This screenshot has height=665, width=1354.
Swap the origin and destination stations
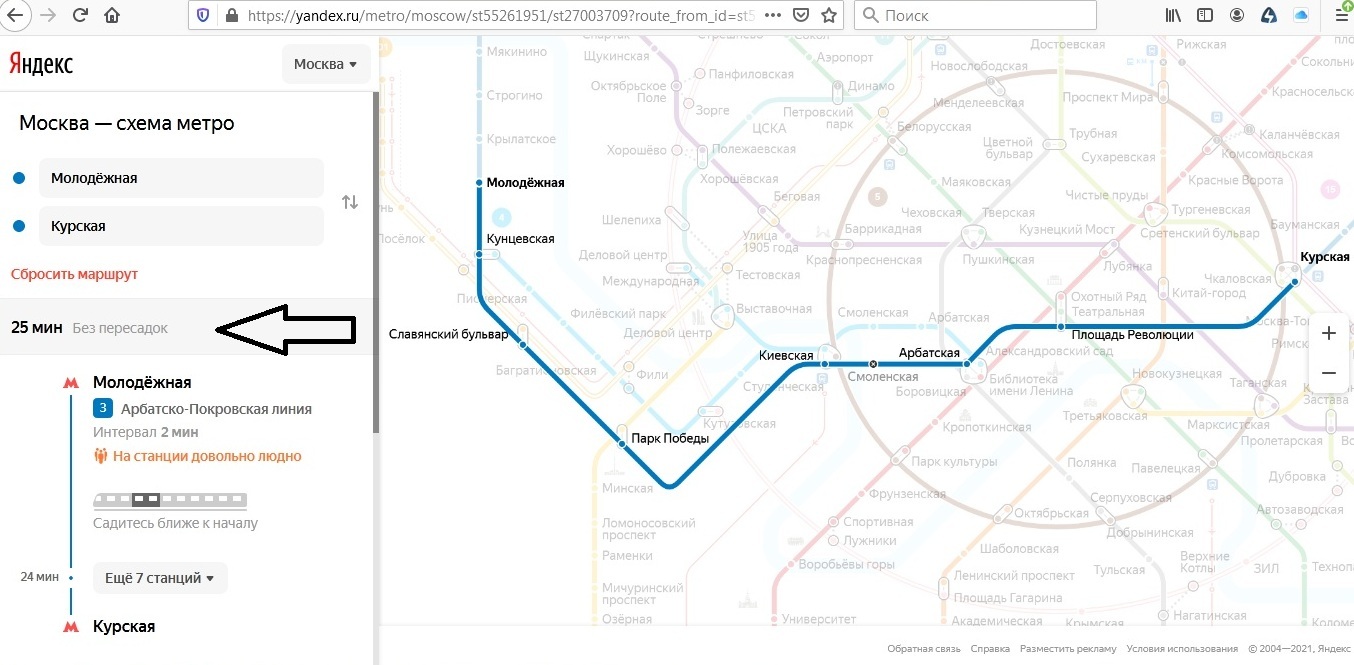(x=350, y=202)
